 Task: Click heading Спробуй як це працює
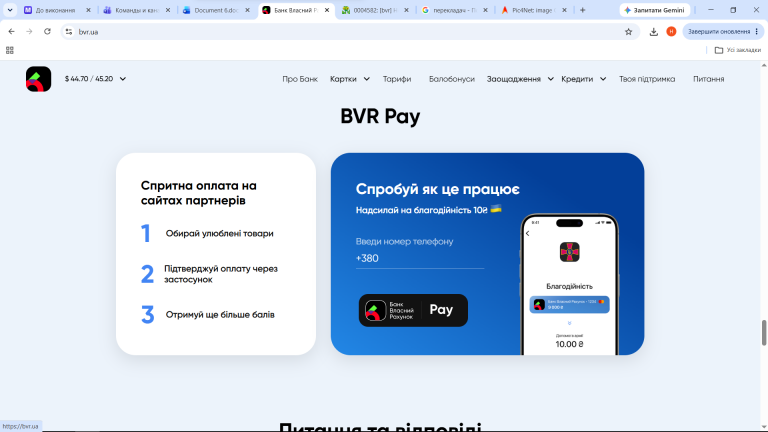coord(437,189)
